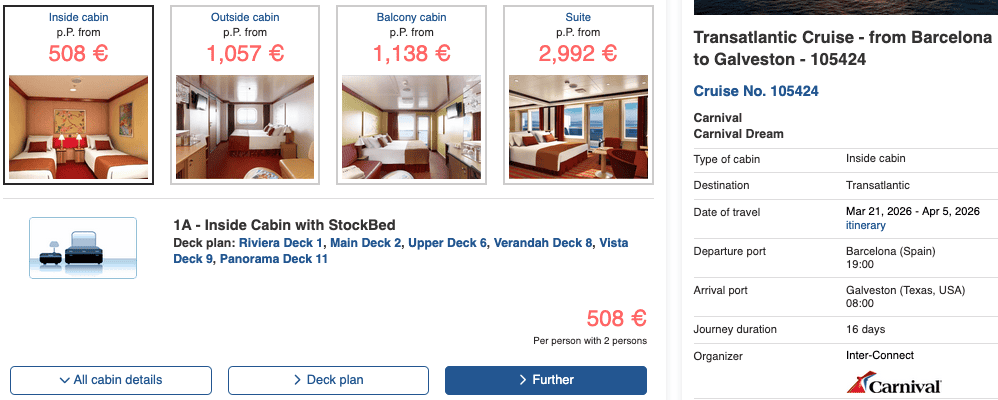Open the Riviera Deck 1 link

click(x=282, y=243)
